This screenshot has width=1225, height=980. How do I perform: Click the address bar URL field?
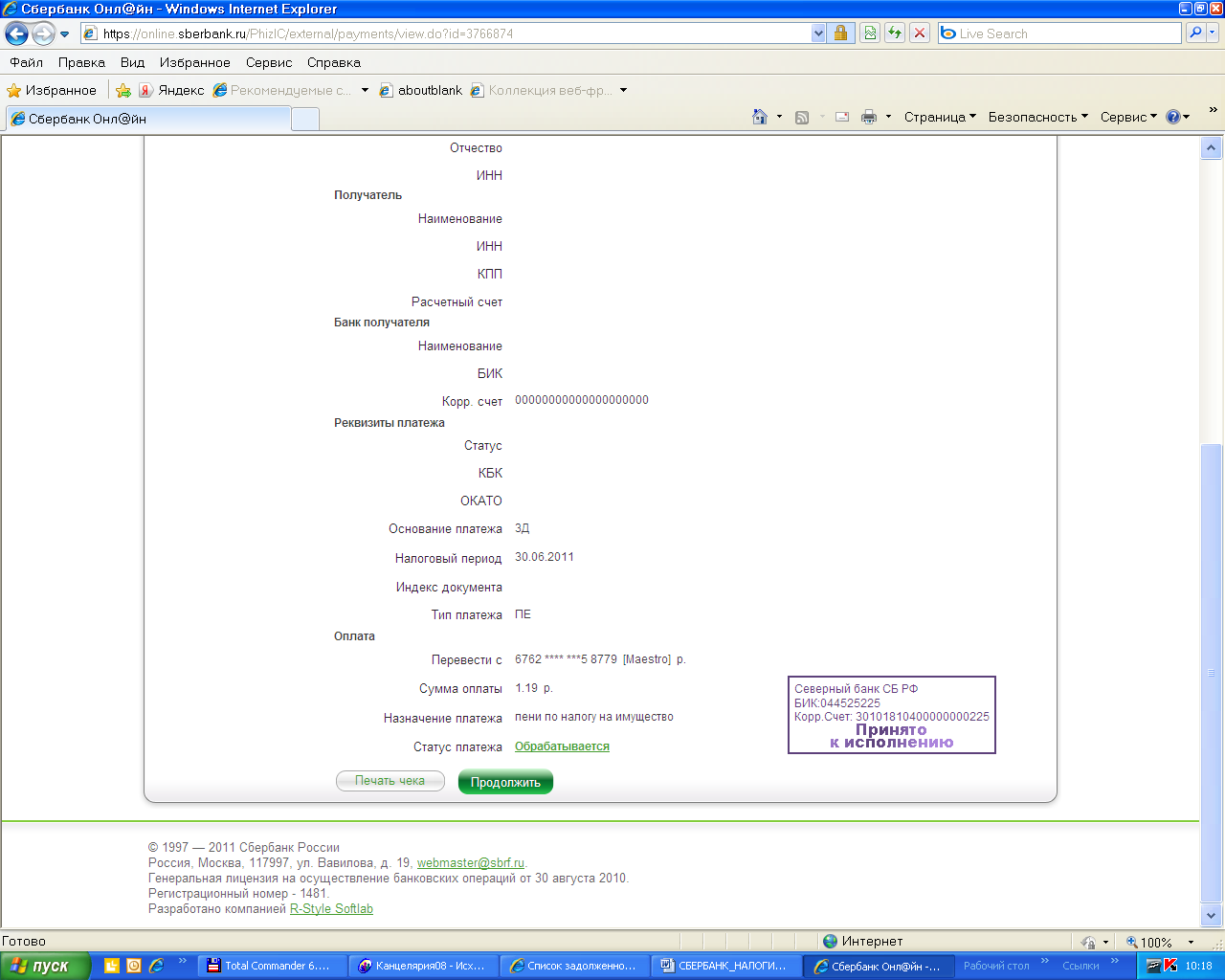click(x=445, y=33)
